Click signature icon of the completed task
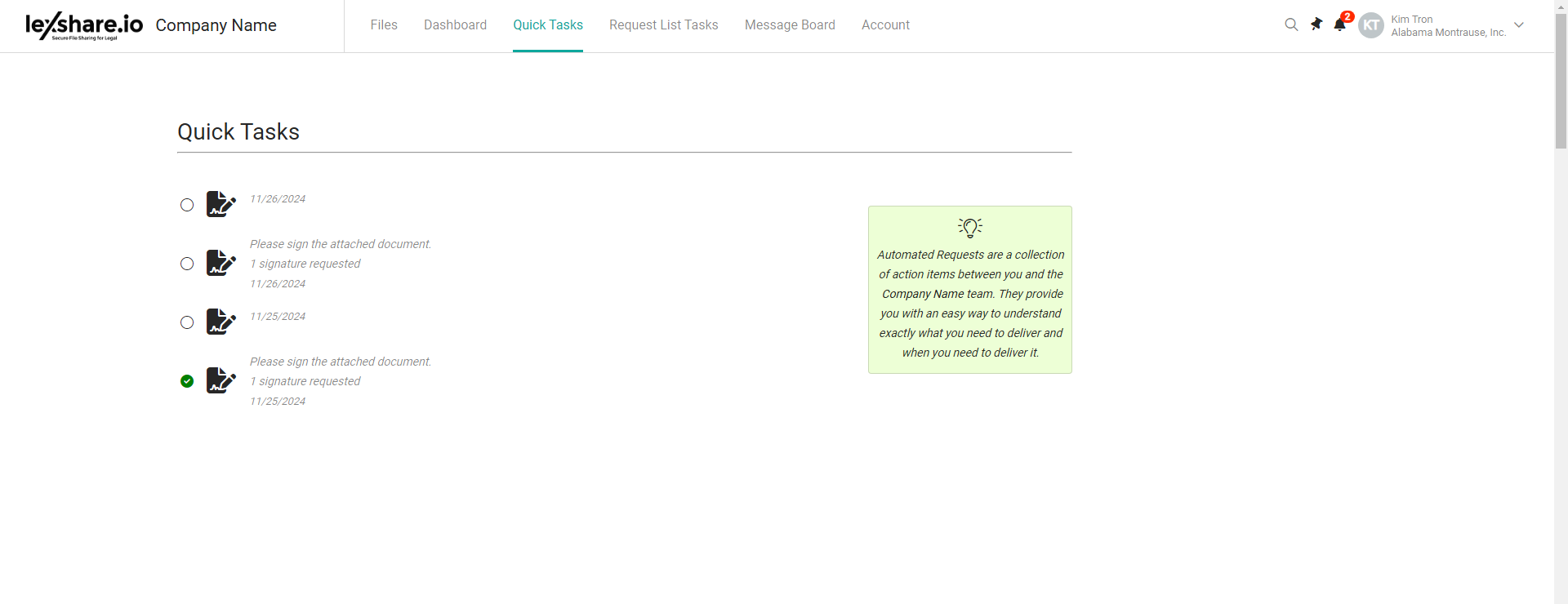Viewport: 1568px width, 604px height. (x=220, y=380)
